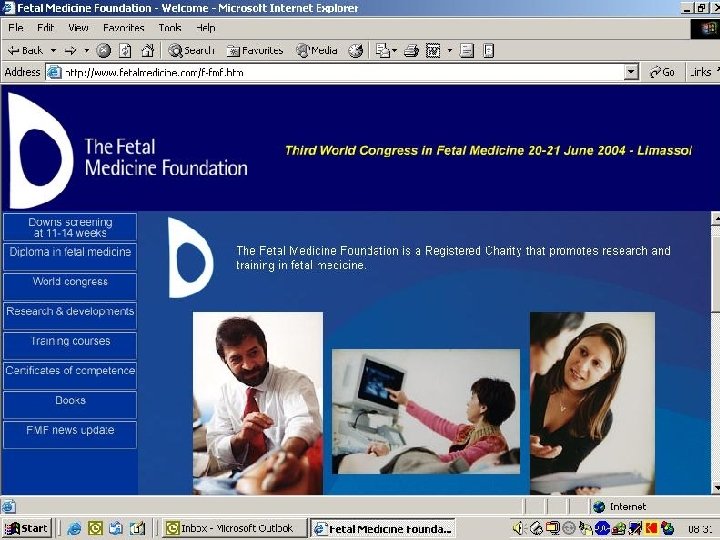Click the small D logo beside charity text
The height and width of the screenshot is (540, 720).
(190, 258)
